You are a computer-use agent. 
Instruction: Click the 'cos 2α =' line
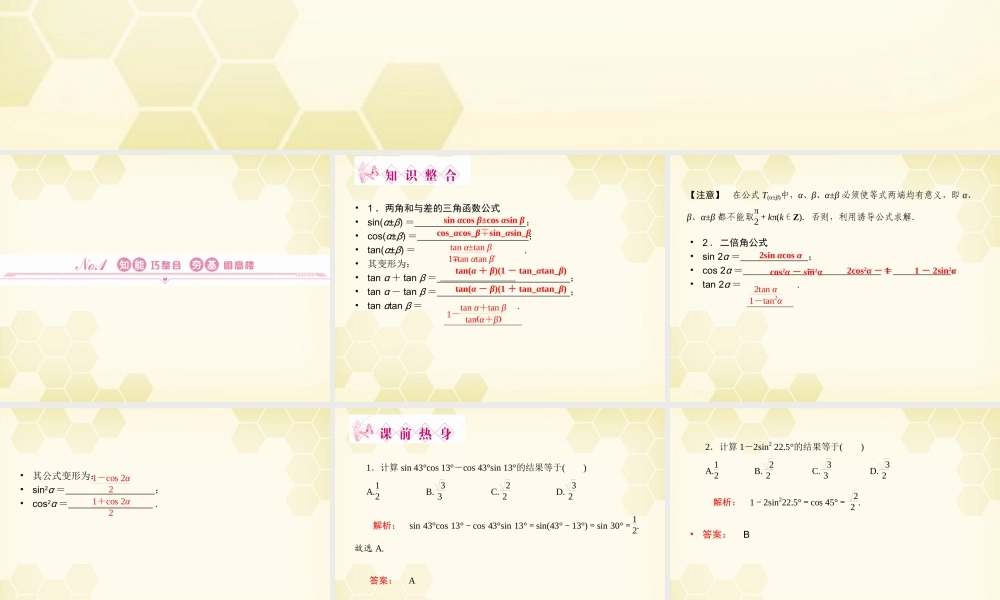click(x=829, y=270)
